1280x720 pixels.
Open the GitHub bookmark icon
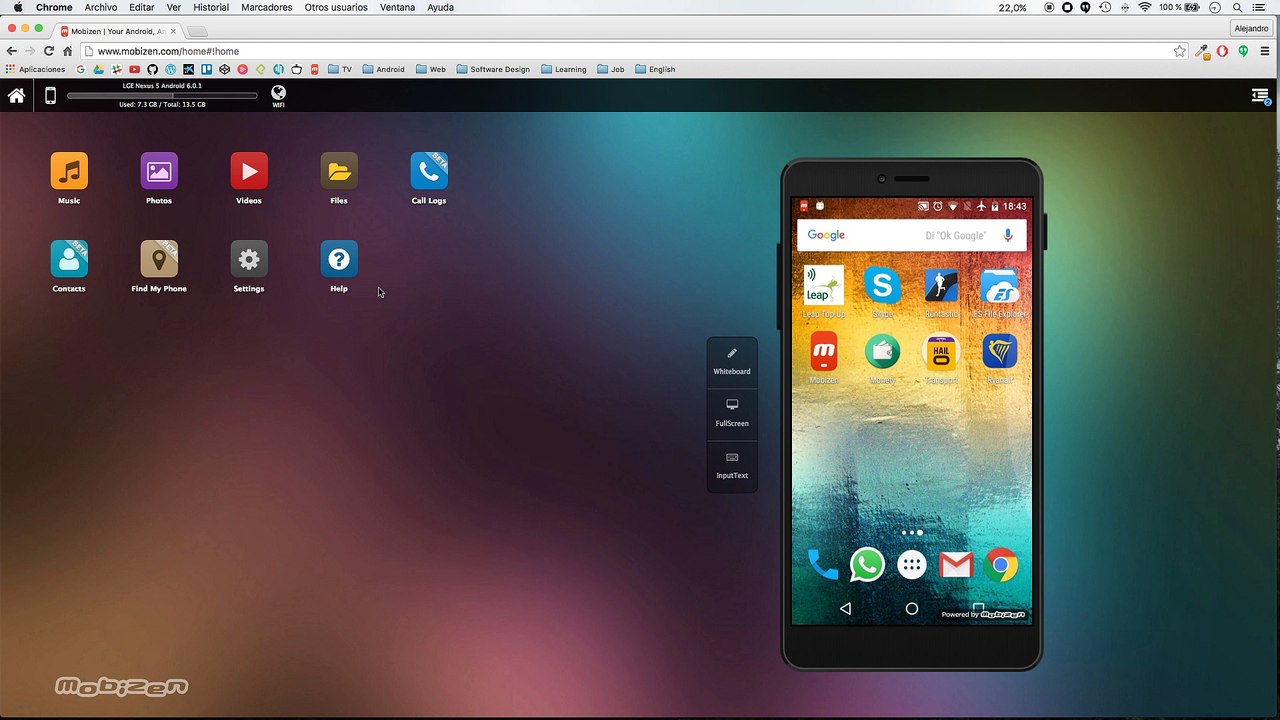click(x=152, y=69)
